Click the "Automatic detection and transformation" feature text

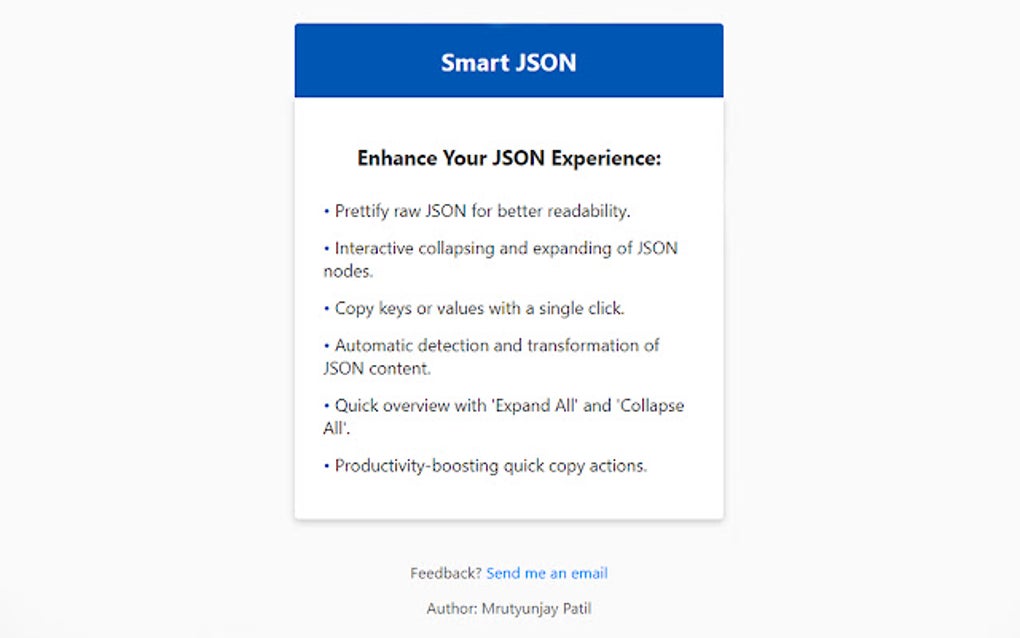point(497,345)
